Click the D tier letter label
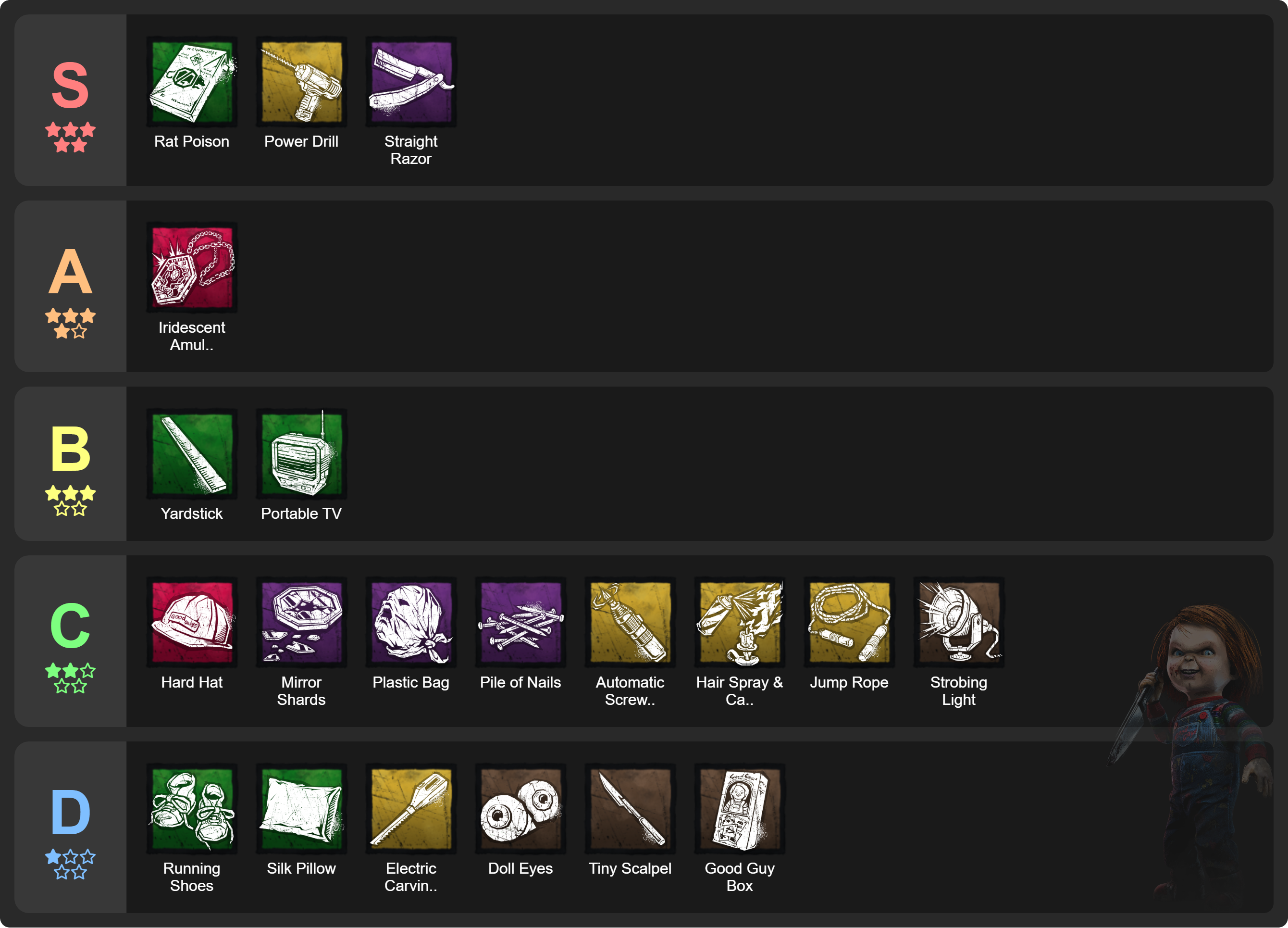The height and width of the screenshot is (928, 1288). [x=71, y=813]
